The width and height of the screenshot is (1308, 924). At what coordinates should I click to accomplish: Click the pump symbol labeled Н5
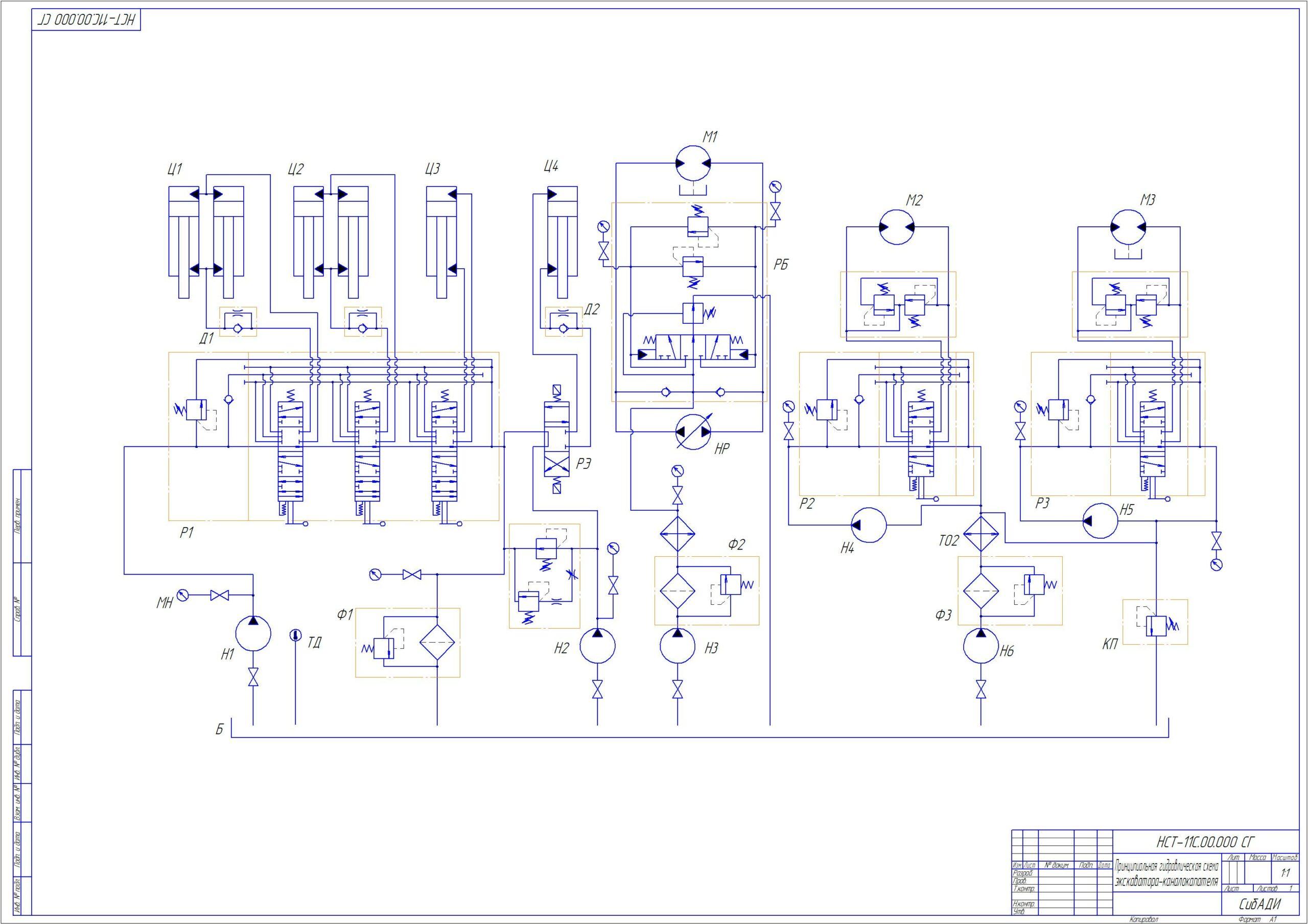(x=1100, y=520)
